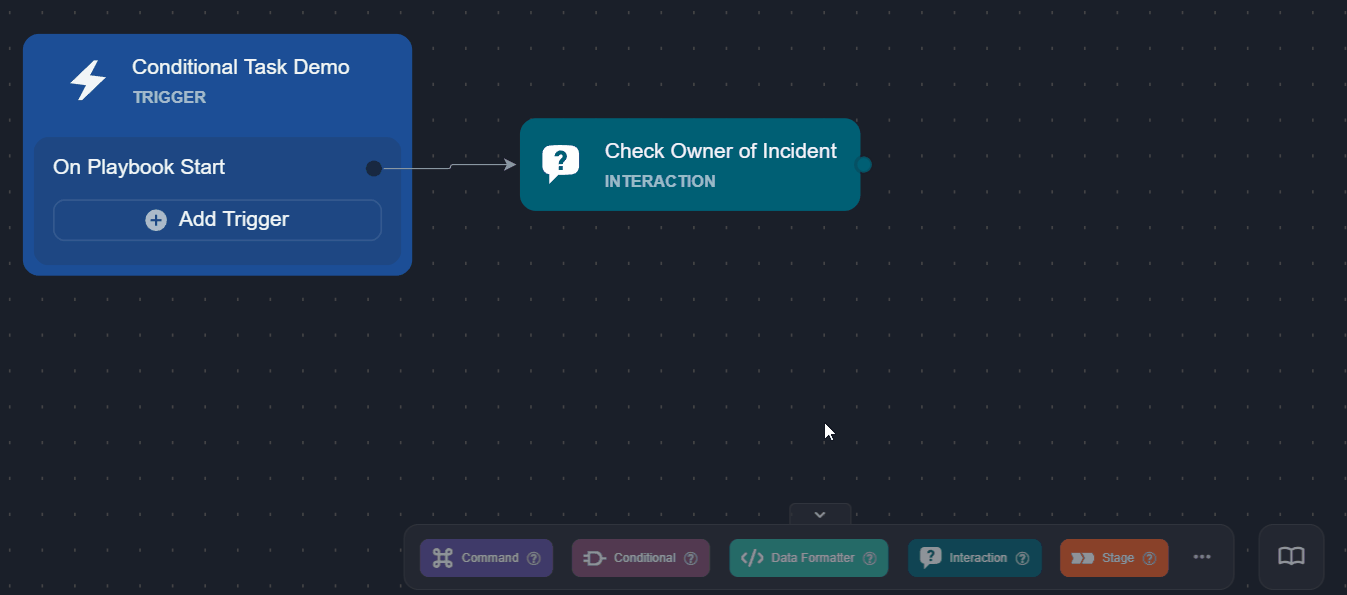Screen dimensions: 1347x595
Task: Click the Add Trigger button
Action: (216, 219)
